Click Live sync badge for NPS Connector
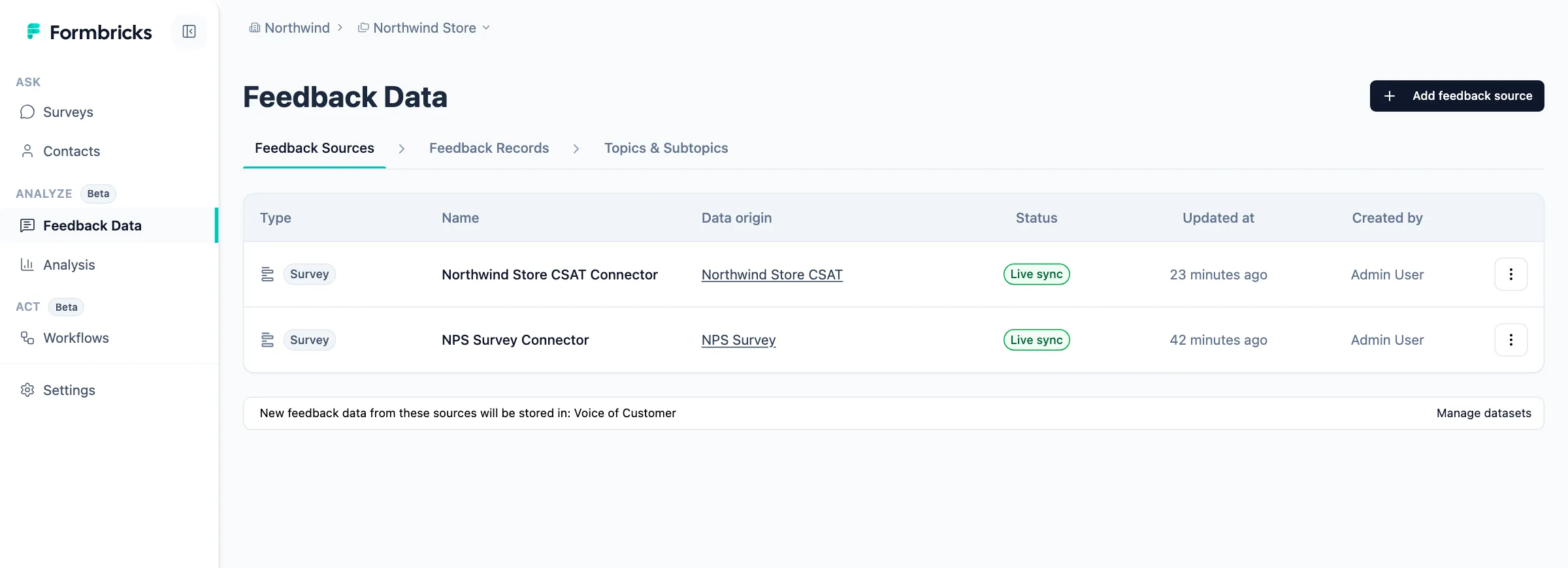The image size is (1568, 568). (1036, 340)
